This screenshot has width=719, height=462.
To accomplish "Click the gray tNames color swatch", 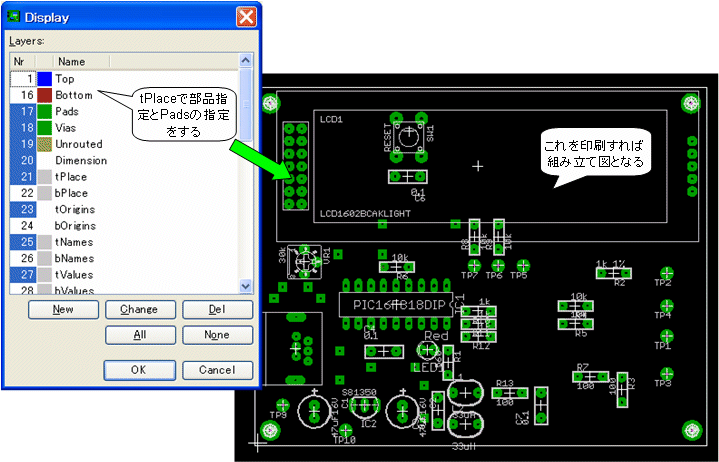I will tap(44, 242).
